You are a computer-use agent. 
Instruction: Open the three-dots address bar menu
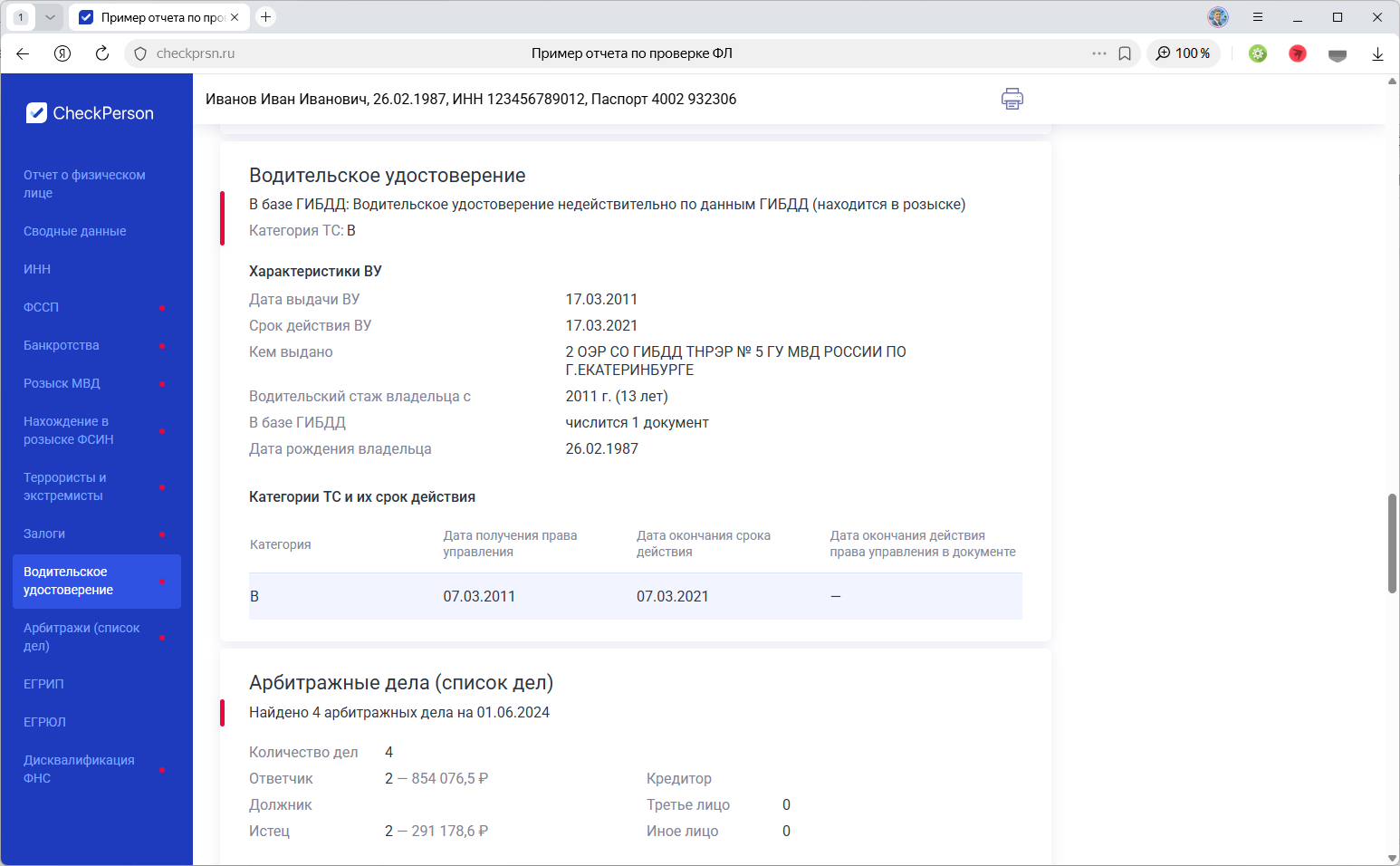tap(1098, 53)
